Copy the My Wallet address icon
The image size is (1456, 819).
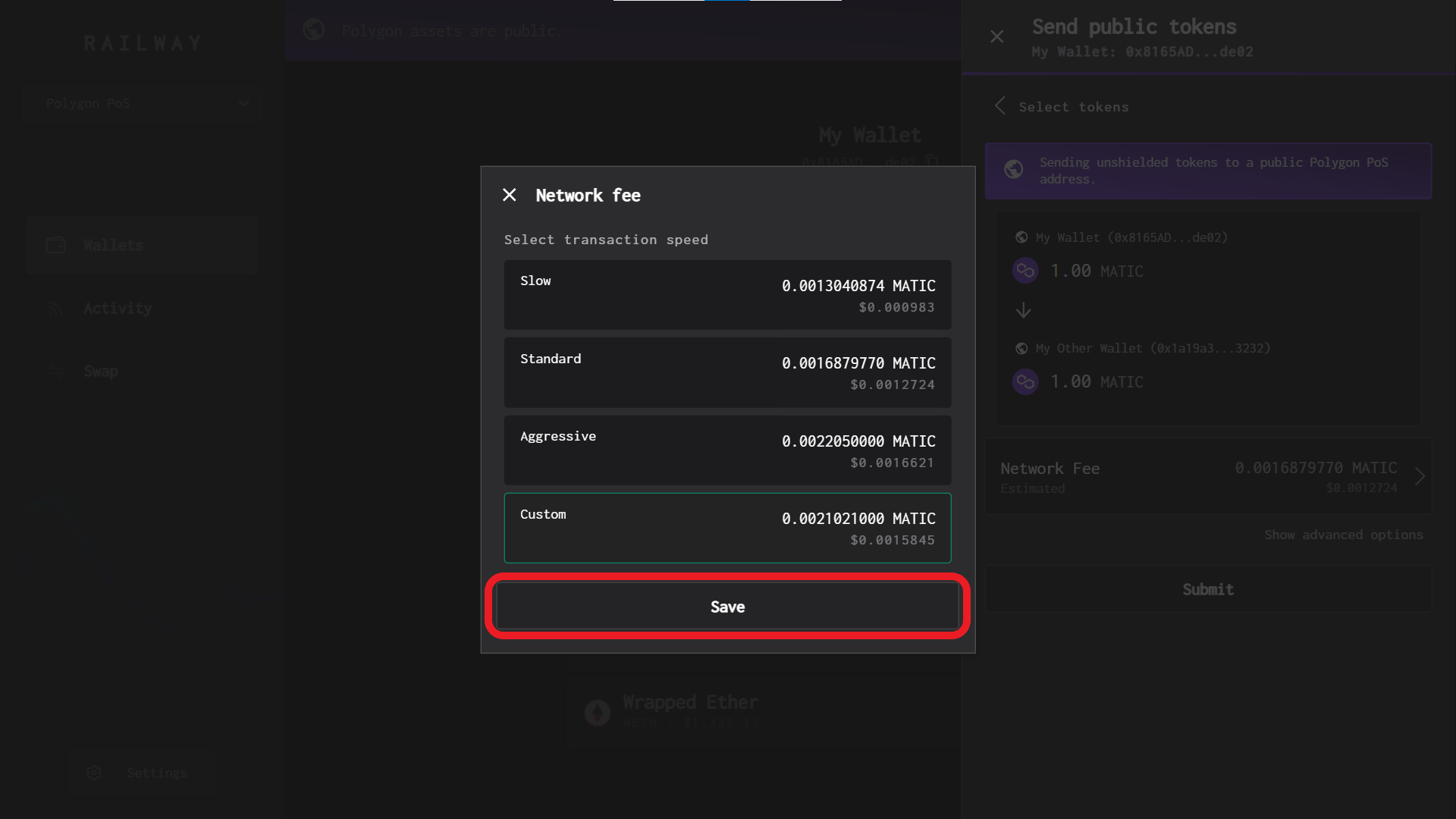tap(932, 162)
